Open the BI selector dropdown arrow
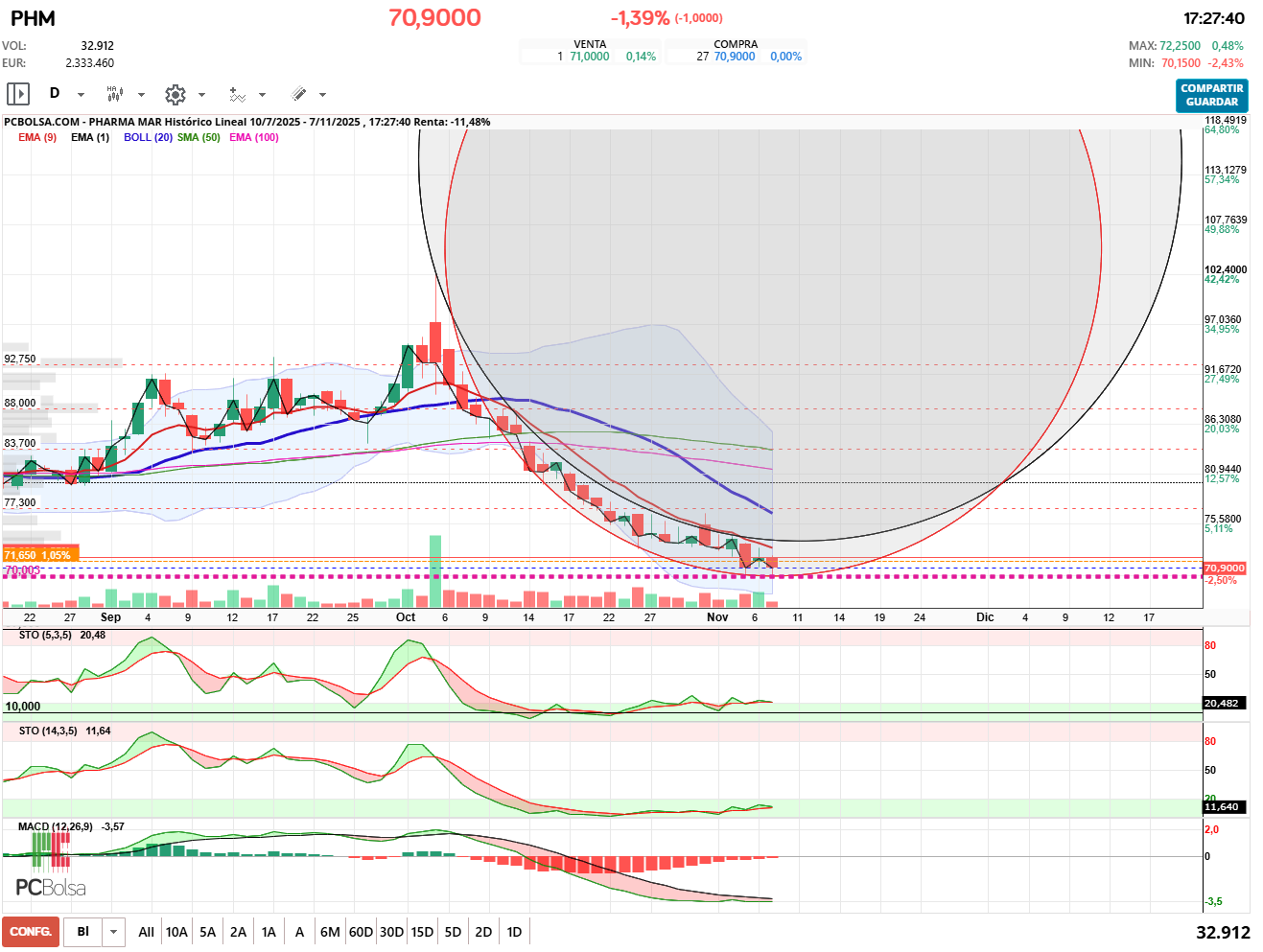 (x=114, y=932)
